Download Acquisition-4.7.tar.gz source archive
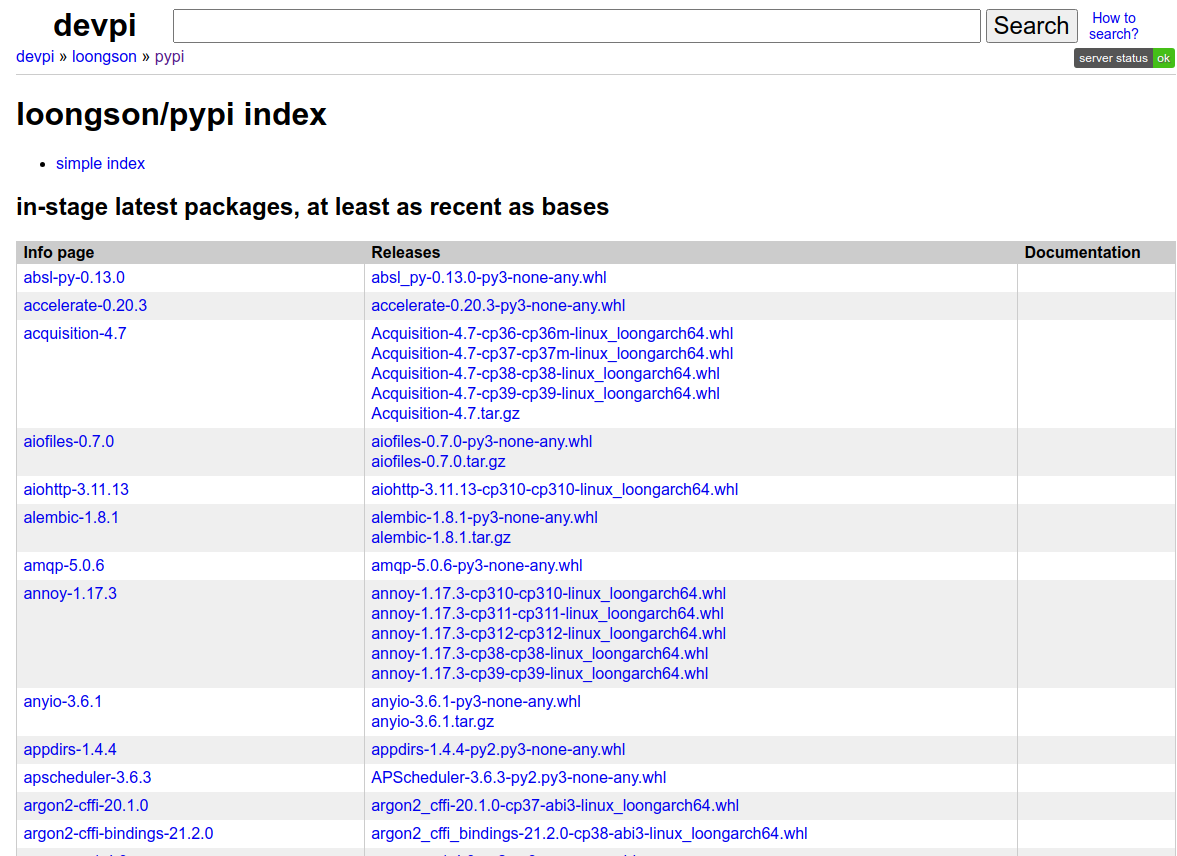 [x=445, y=414]
